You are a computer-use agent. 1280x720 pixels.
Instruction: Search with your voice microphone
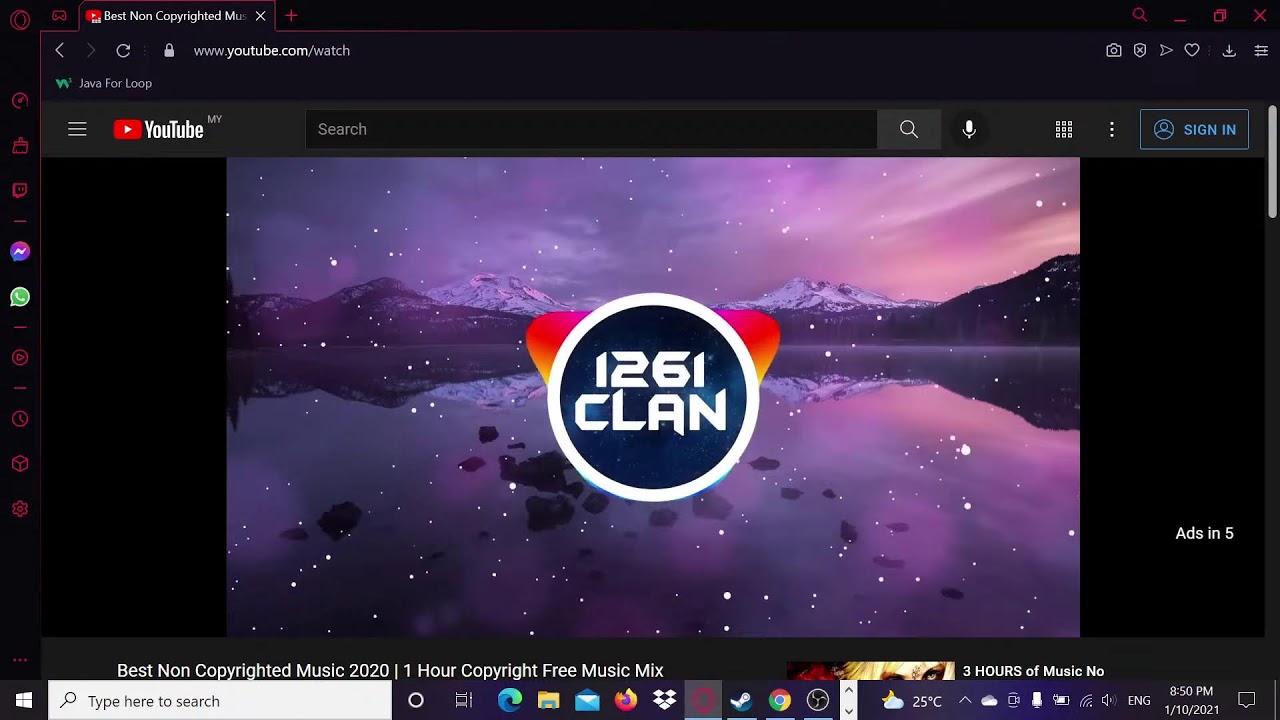tap(969, 129)
